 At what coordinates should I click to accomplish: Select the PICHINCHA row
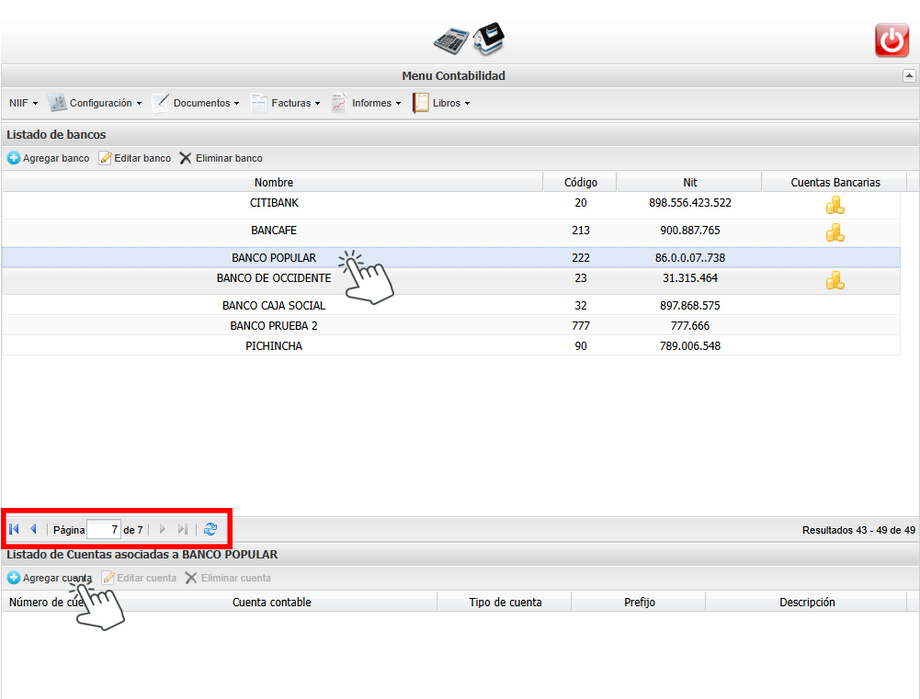pos(451,346)
